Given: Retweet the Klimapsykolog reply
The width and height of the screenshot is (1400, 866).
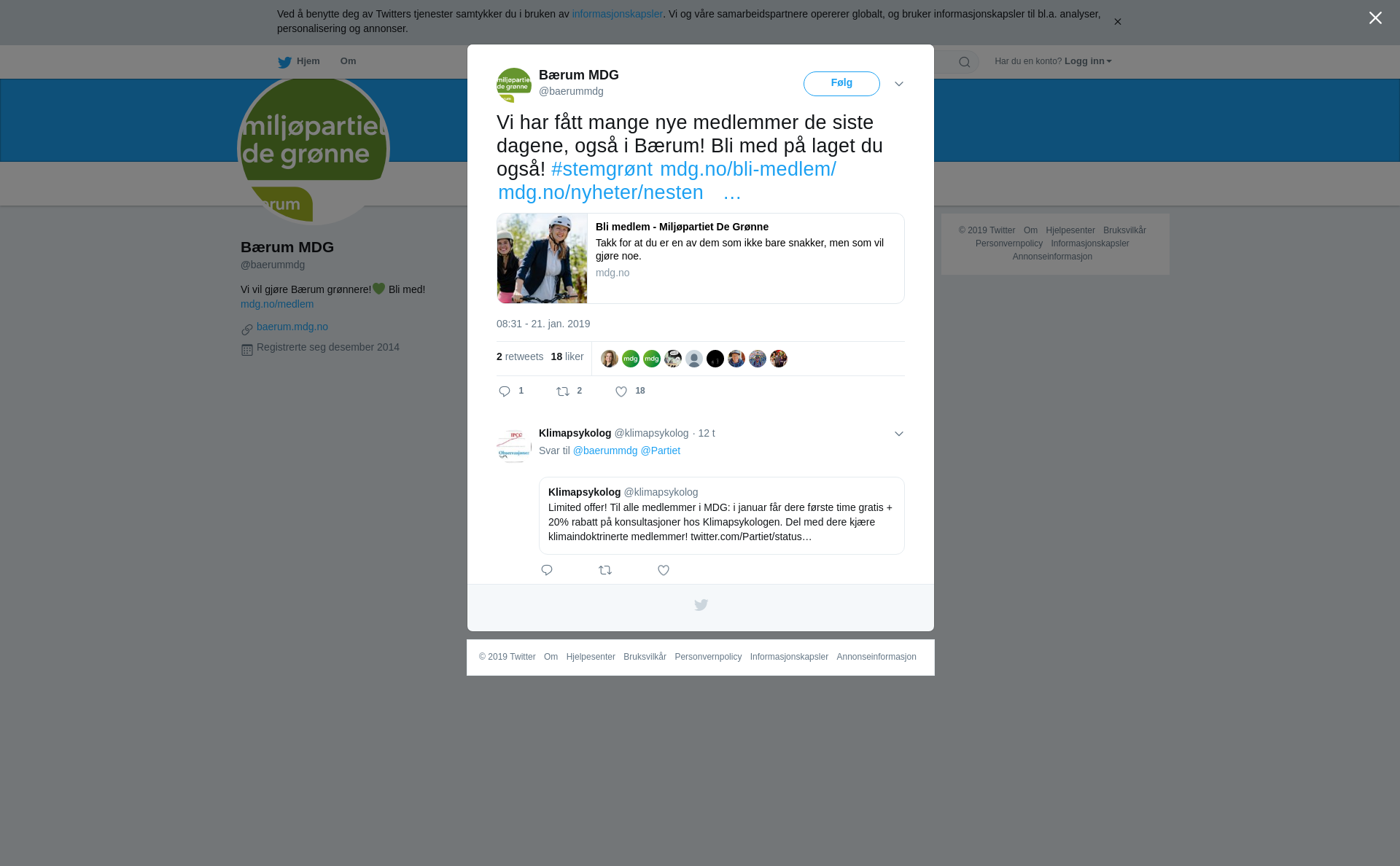Looking at the screenshot, I should pos(605,570).
